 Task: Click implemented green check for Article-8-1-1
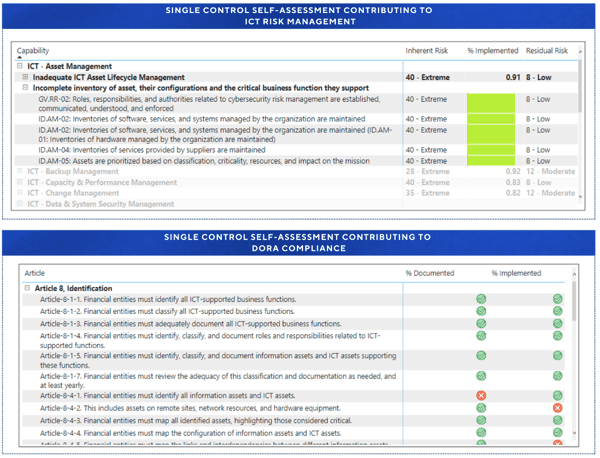point(558,299)
